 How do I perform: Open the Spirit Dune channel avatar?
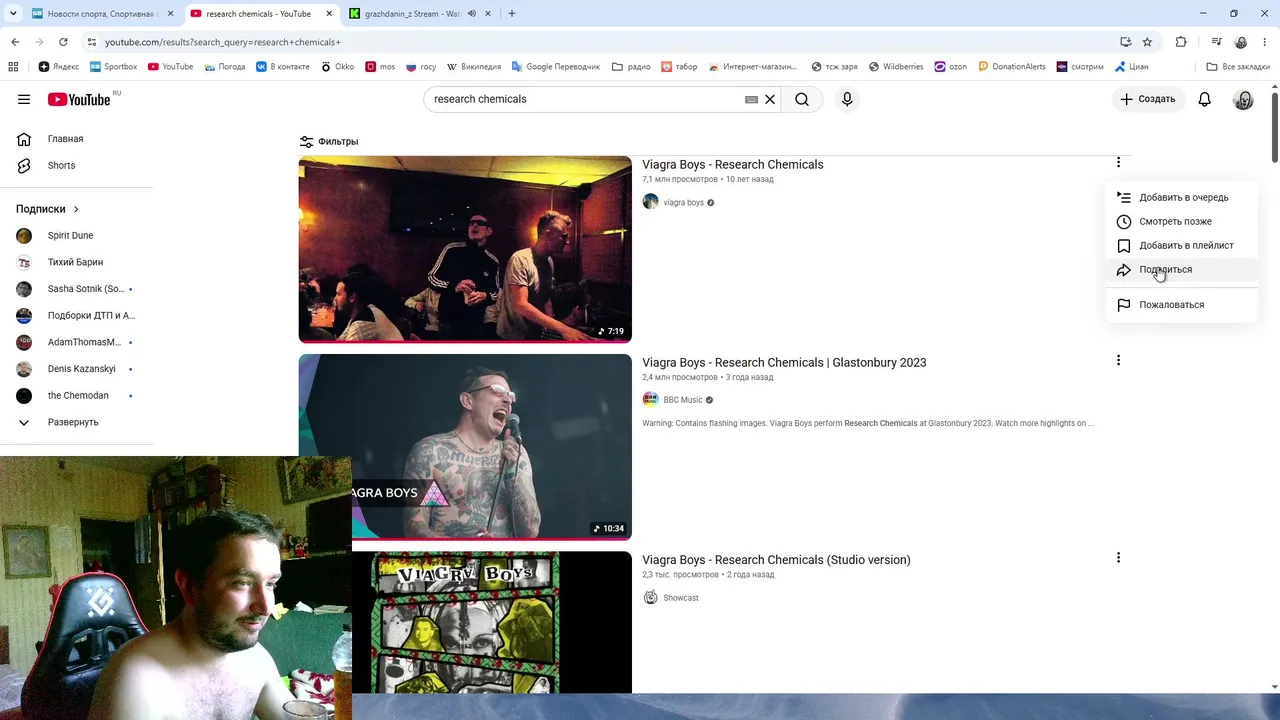pos(24,236)
